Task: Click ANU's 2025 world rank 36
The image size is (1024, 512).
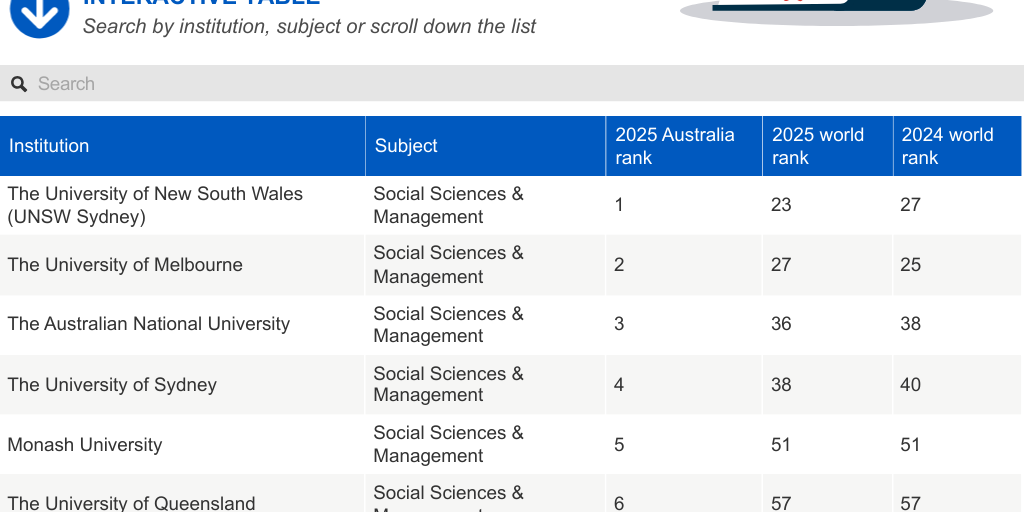Action: (x=781, y=325)
